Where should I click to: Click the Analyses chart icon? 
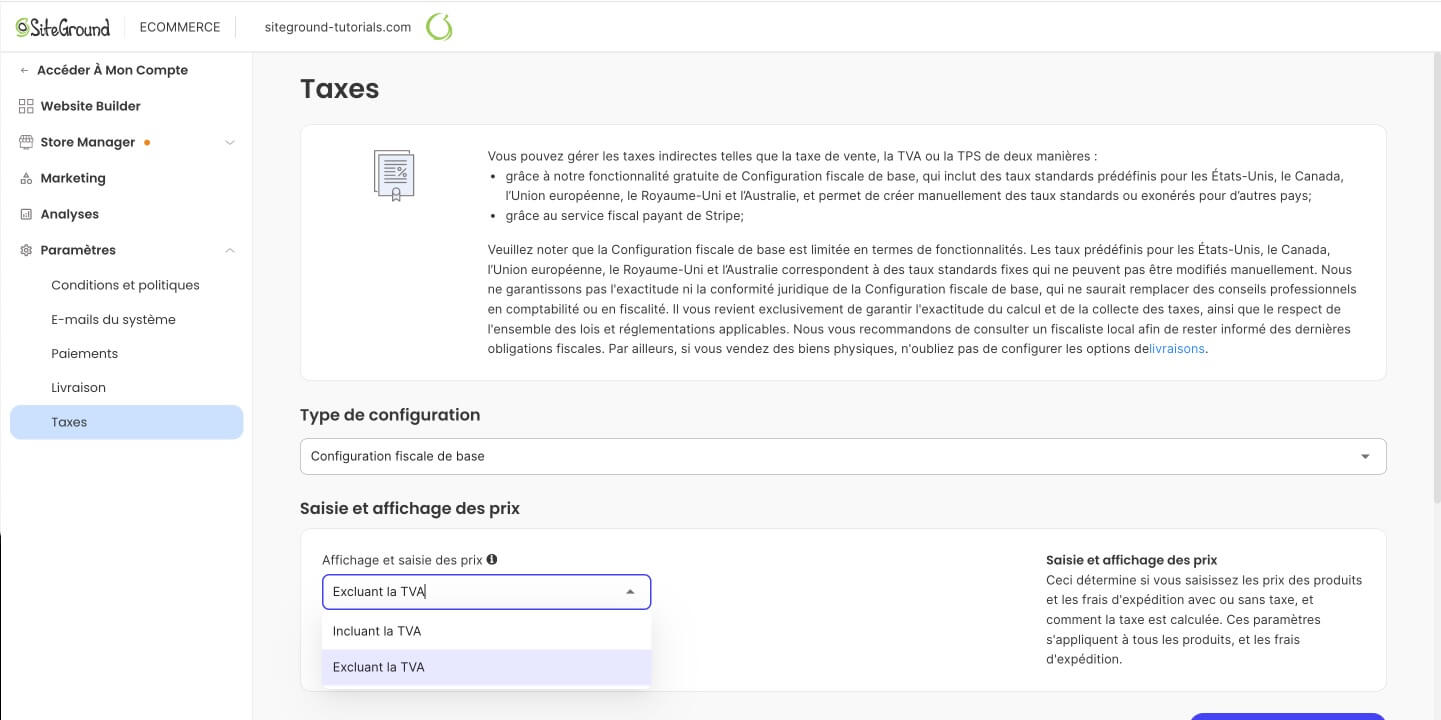[26, 214]
